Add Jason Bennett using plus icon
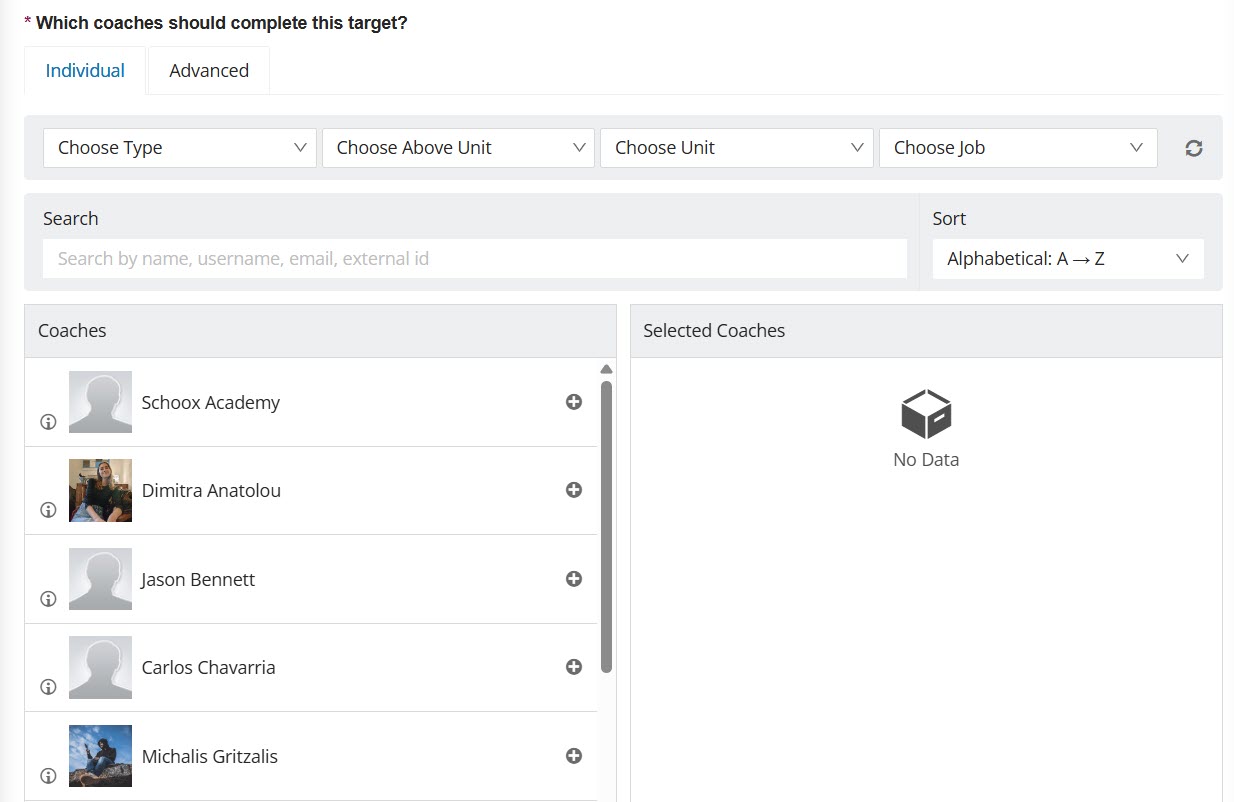Screen dimensions: 1234x802 pos(574,579)
